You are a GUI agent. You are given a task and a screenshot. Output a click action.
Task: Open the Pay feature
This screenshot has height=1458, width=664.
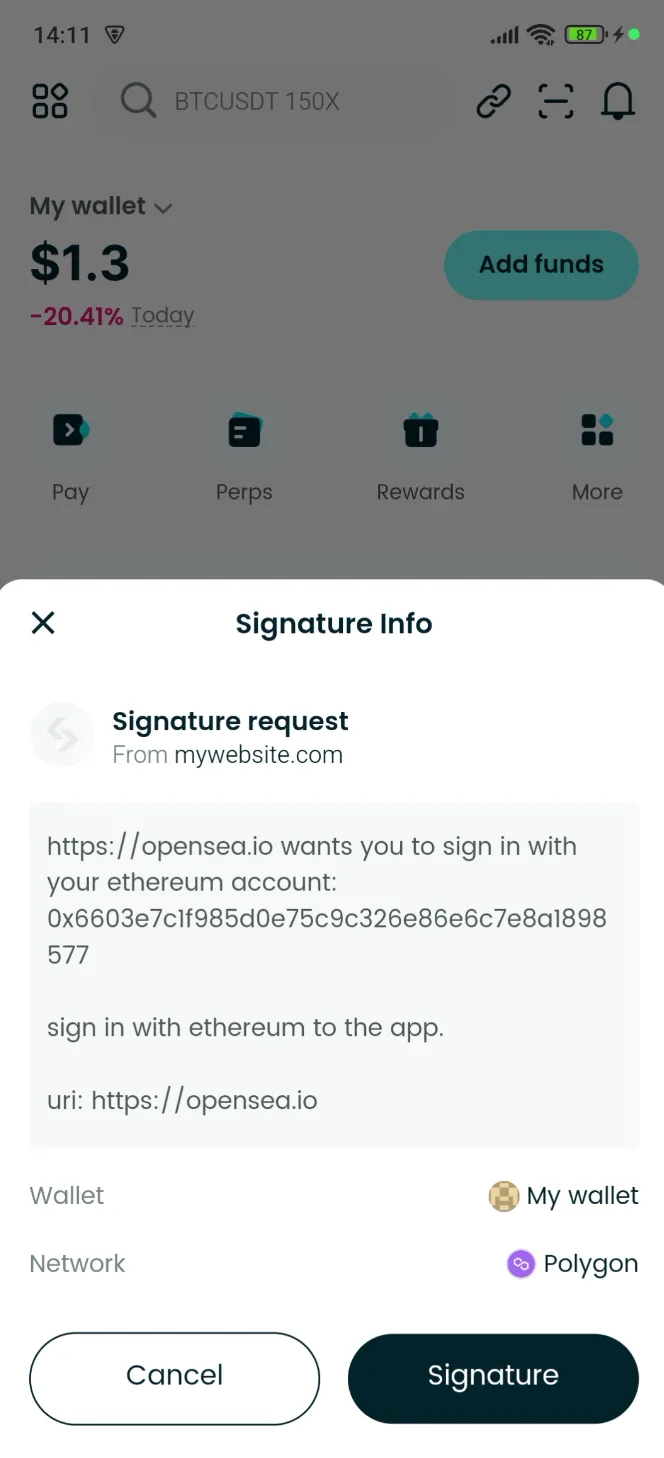click(x=70, y=429)
